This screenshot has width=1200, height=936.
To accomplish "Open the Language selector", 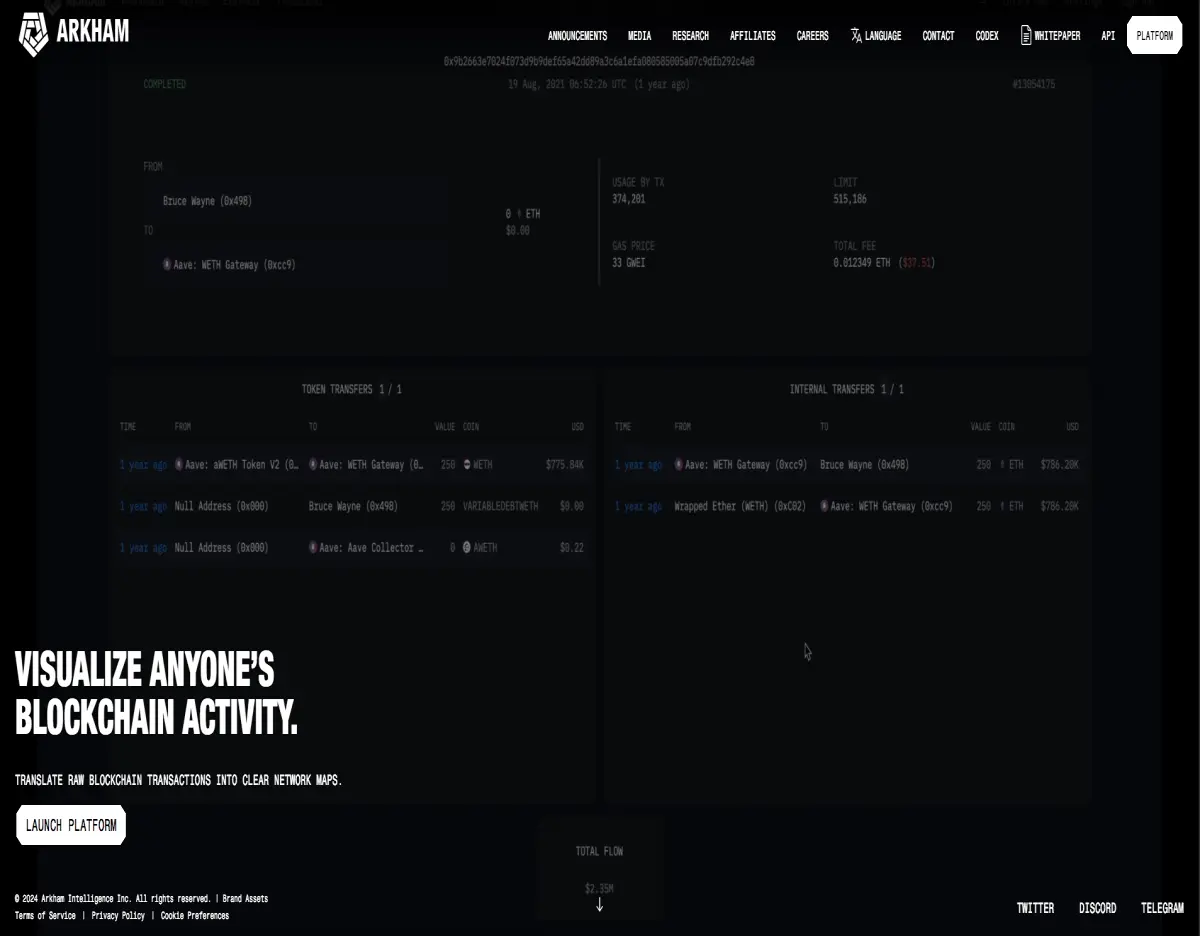I will 876,36.
